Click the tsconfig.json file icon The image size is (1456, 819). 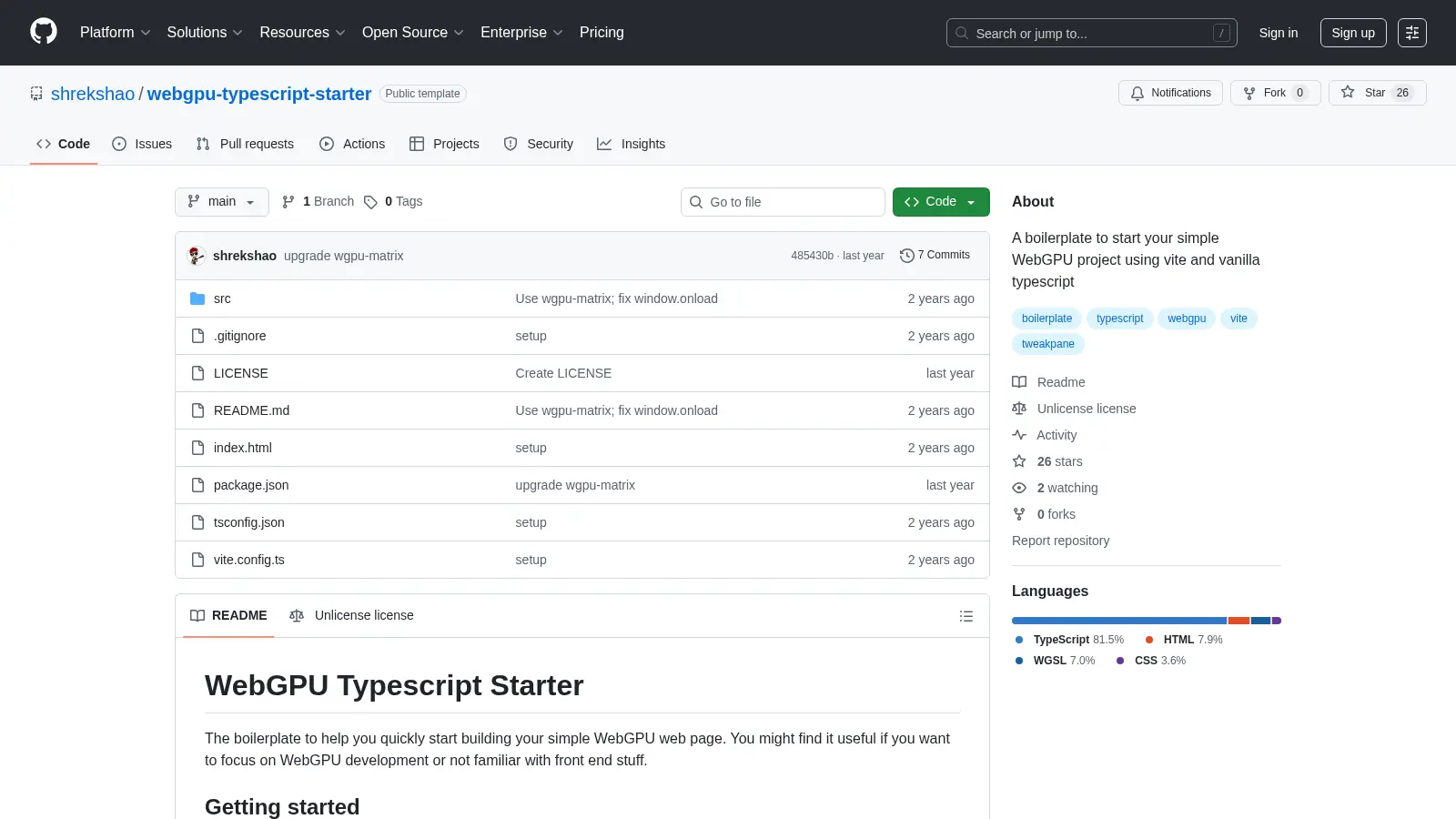pyautogui.click(x=197, y=522)
